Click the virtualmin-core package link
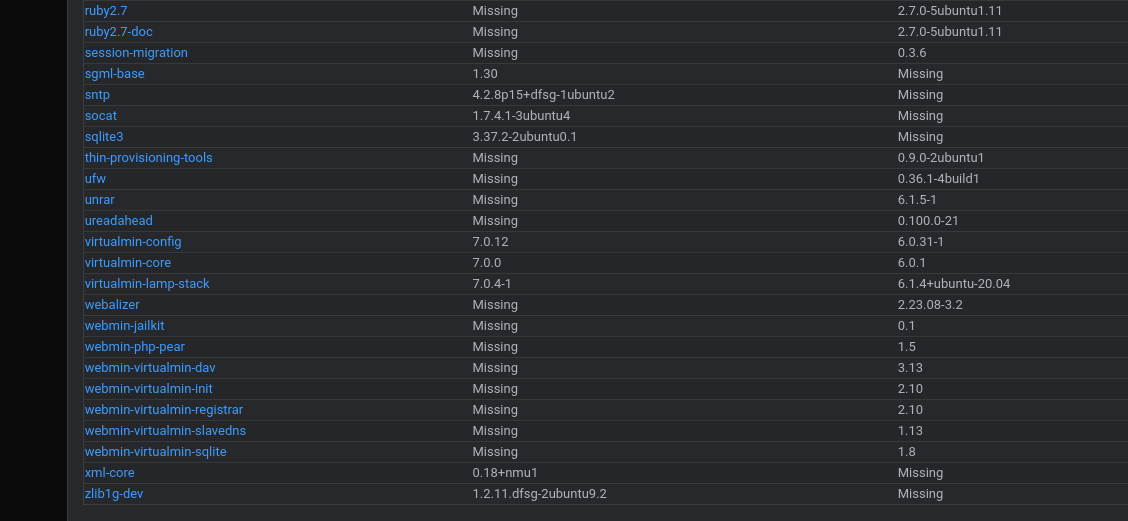Viewport: 1128px width, 521px height. (128, 263)
